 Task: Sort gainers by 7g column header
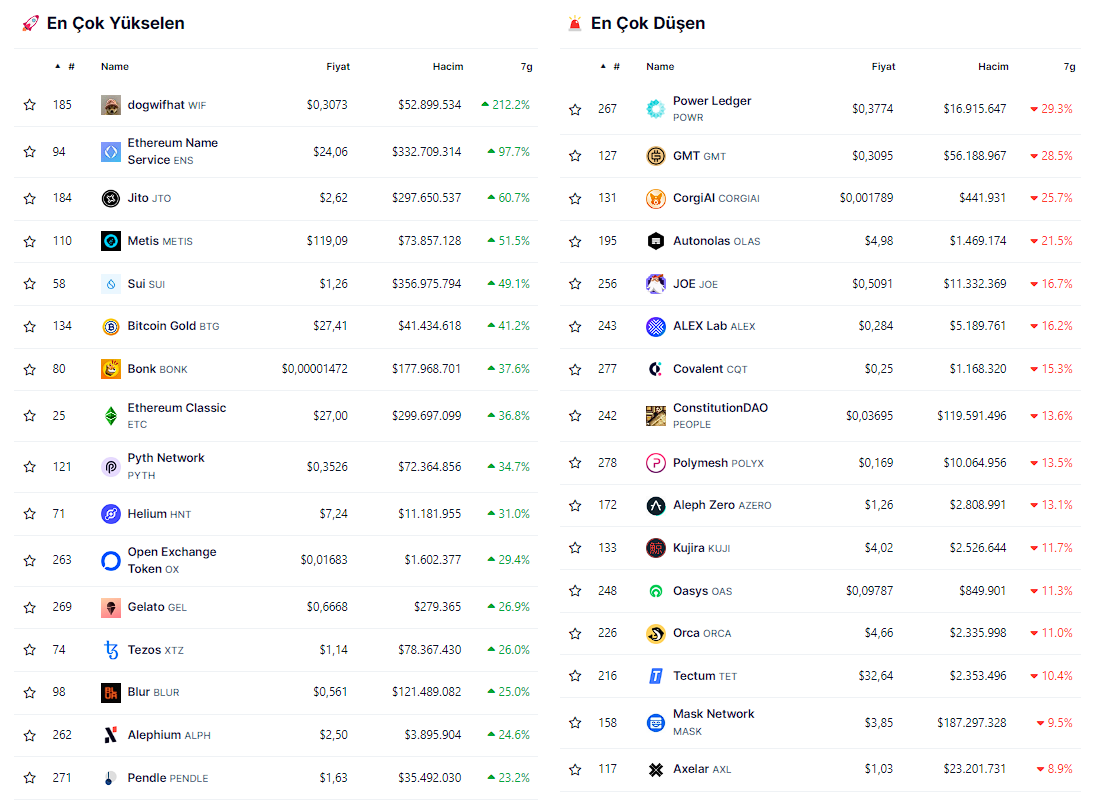tap(525, 67)
